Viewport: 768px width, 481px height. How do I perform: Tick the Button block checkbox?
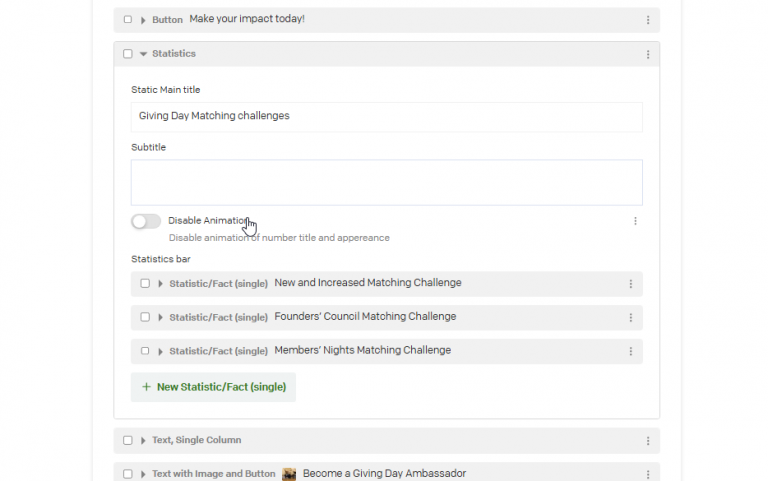point(128,20)
